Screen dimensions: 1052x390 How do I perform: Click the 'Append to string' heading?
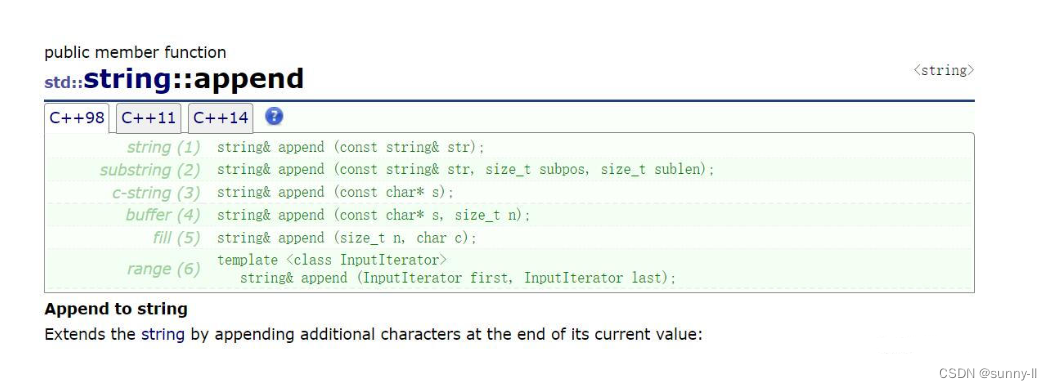click(115, 309)
